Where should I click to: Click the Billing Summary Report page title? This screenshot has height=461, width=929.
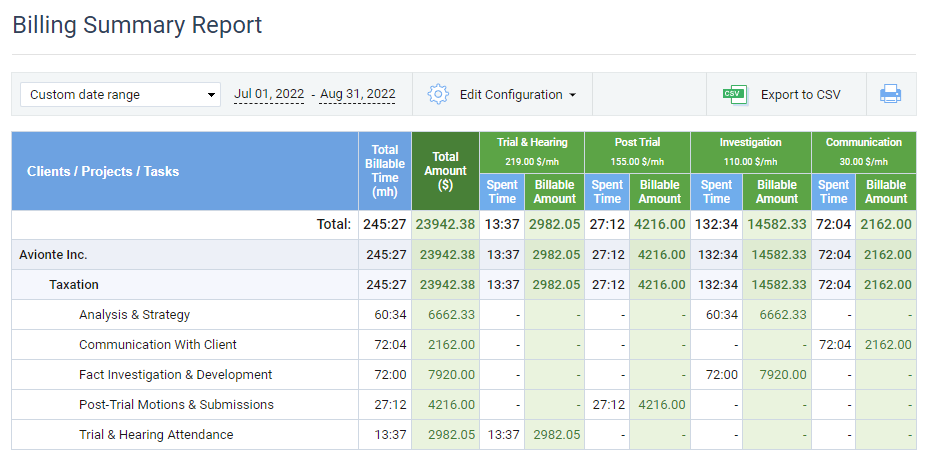pos(137,25)
